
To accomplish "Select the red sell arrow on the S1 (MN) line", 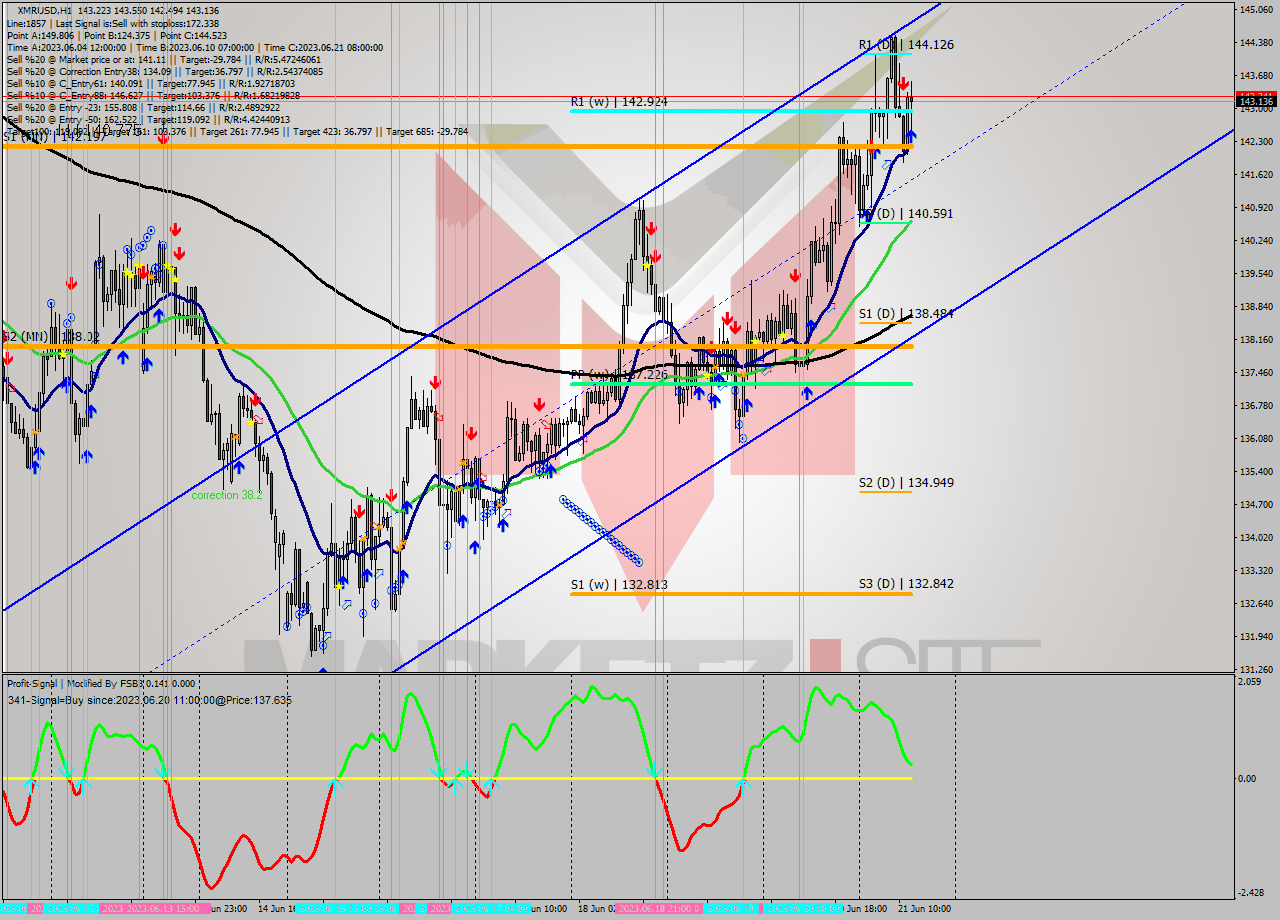I will [x=162, y=138].
